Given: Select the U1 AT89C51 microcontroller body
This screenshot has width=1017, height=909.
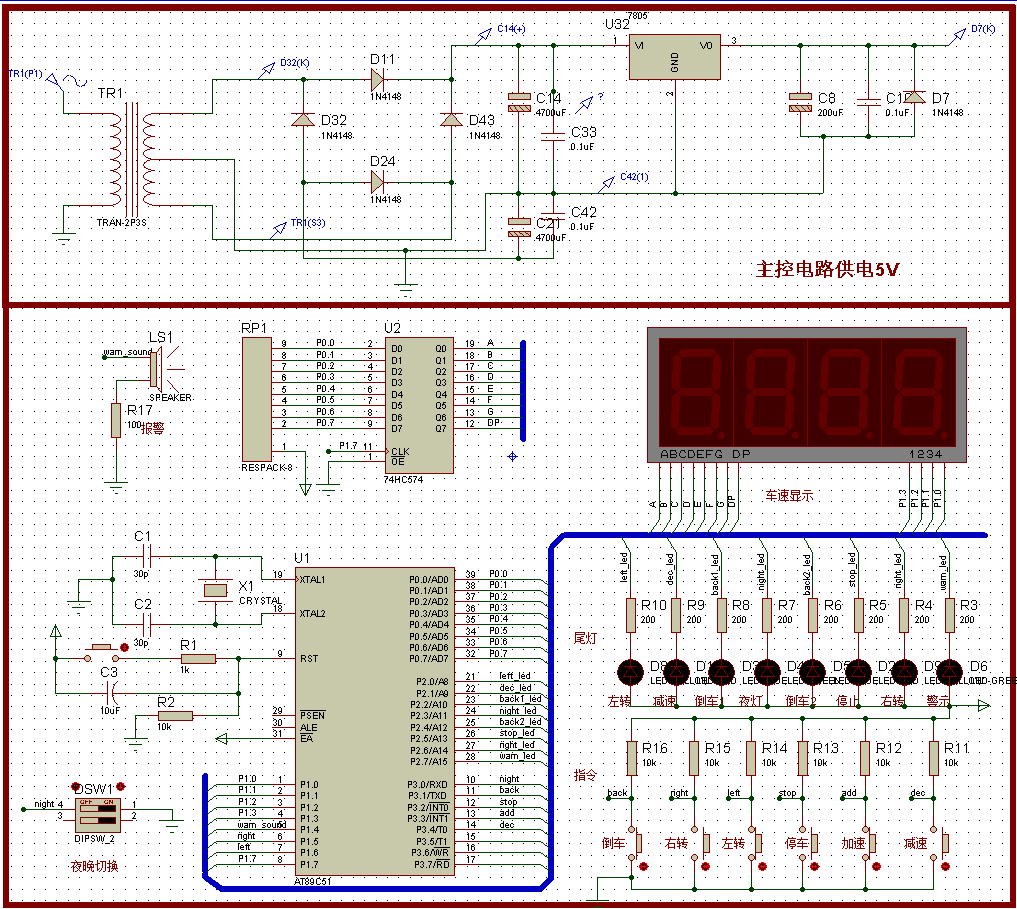Looking at the screenshot, I should 375,721.
